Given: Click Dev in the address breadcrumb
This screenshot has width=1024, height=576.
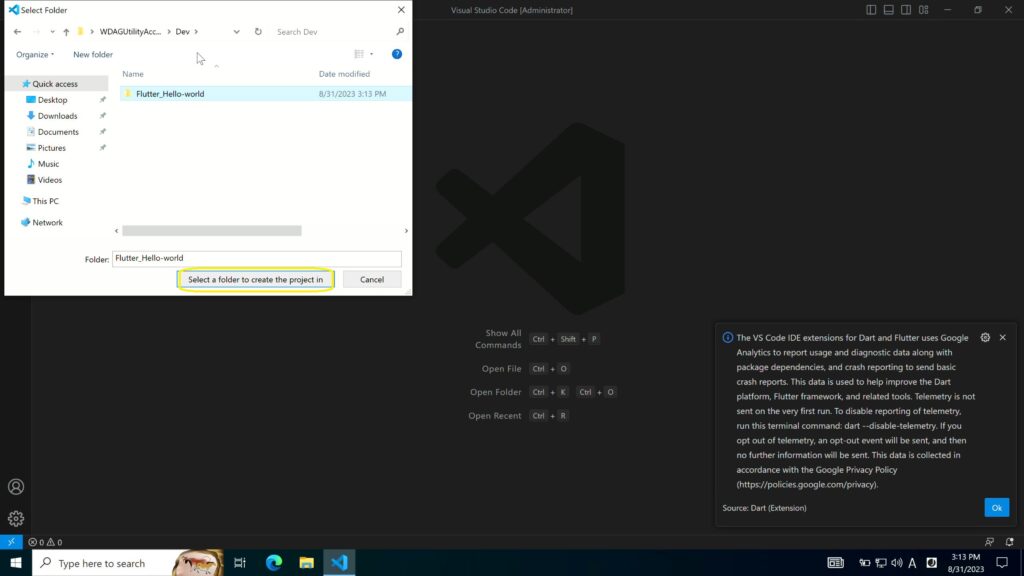Looking at the screenshot, I should (x=182, y=31).
